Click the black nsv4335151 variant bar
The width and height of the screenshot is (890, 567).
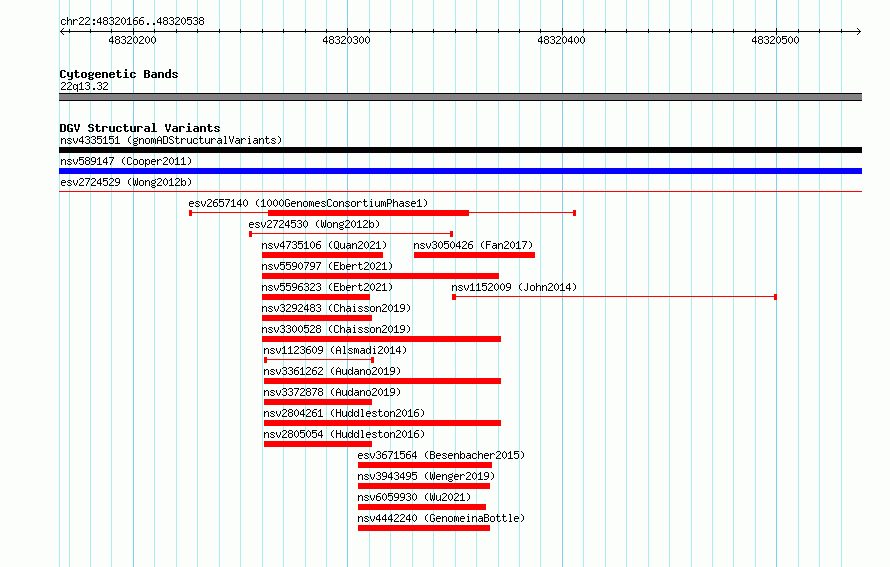coord(460,150)
